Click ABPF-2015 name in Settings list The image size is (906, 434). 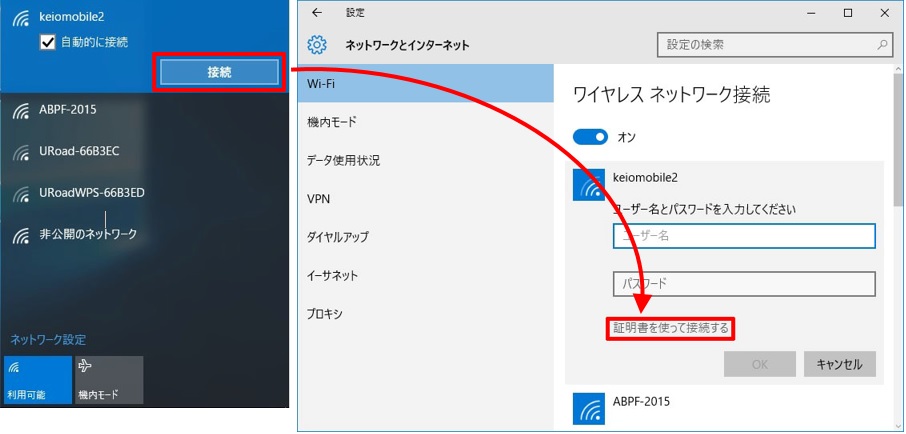(641, 400)
